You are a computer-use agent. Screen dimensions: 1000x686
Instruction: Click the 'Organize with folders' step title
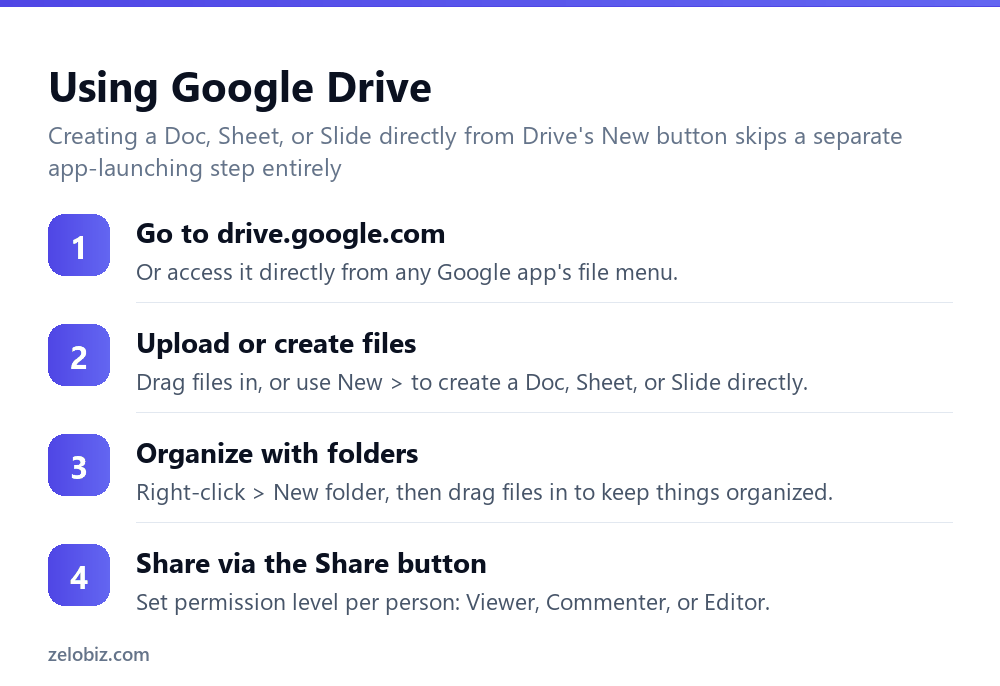click(x=277, y=454)
